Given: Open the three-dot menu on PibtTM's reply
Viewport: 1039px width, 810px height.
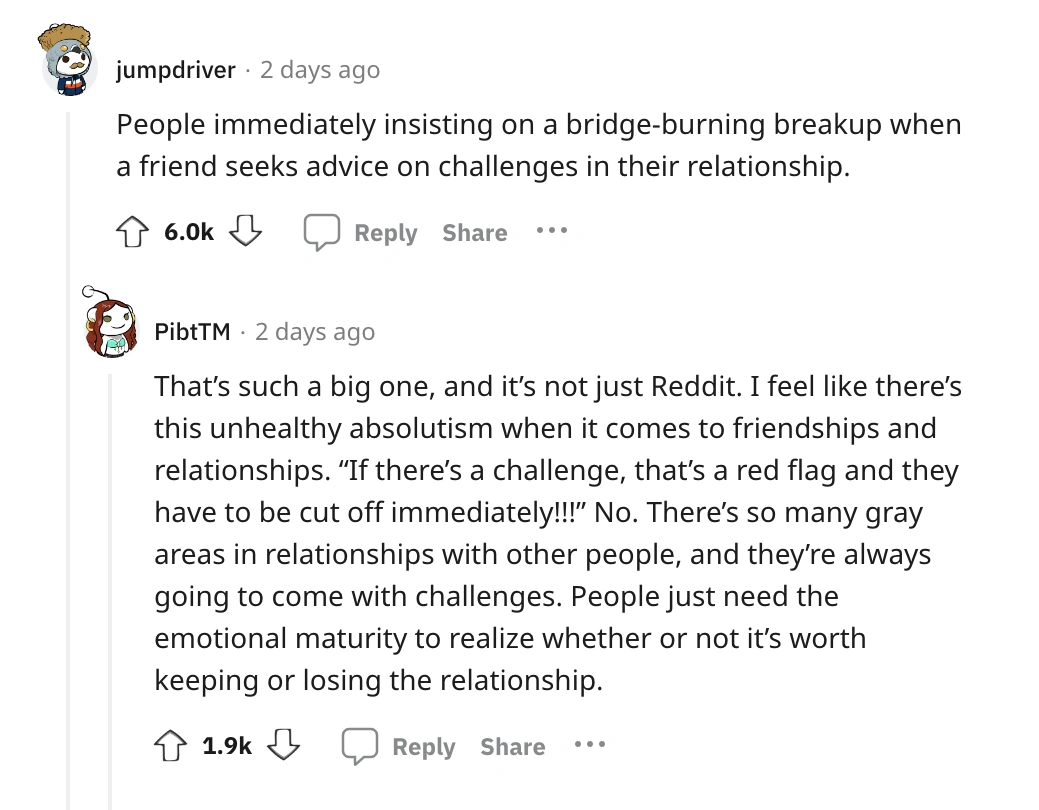Looking at the screenshot, I should point(588,744).
